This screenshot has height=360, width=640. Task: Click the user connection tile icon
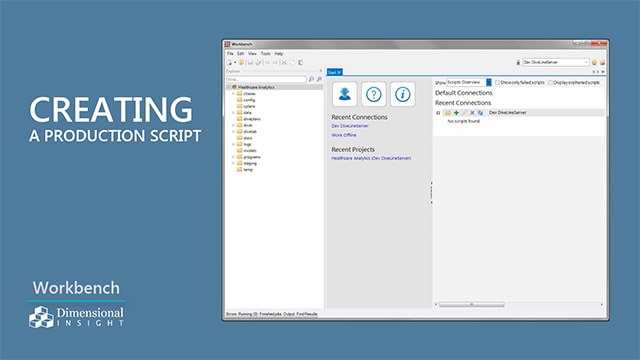click(344, 94)
